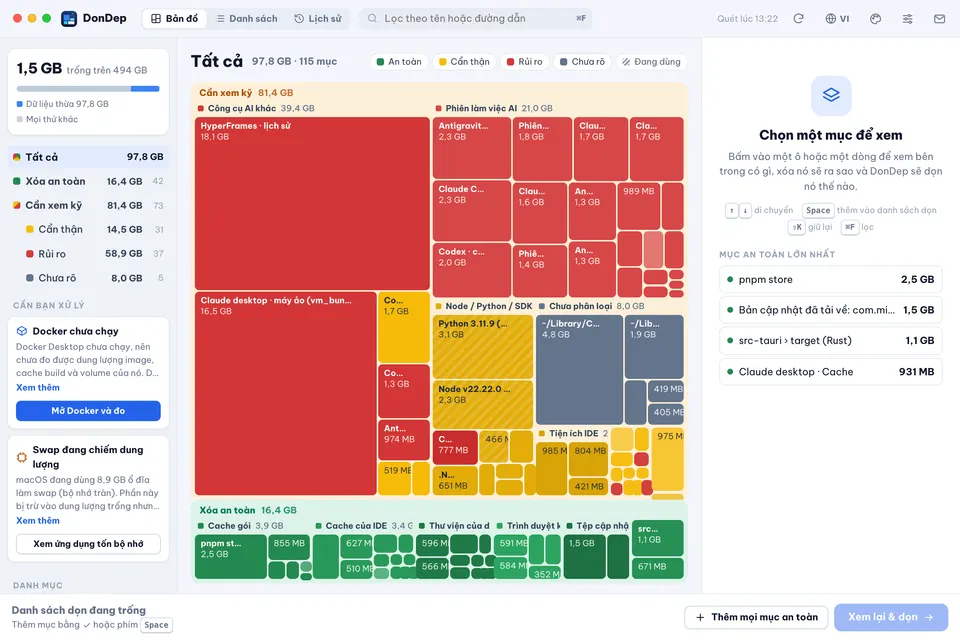
Task: Open the mail feedback icon
Action: (x=939, y=18)
